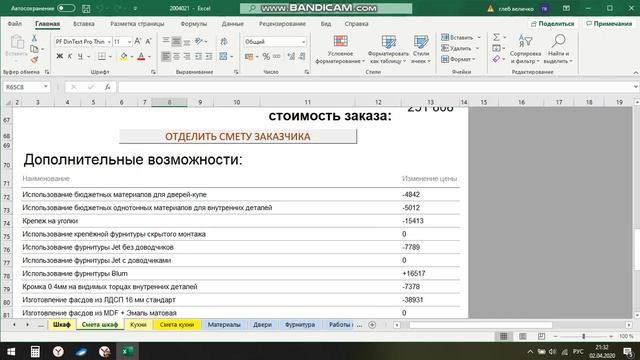
Task: Open number format dropdown Общий
Action: (x=303, y=42)
